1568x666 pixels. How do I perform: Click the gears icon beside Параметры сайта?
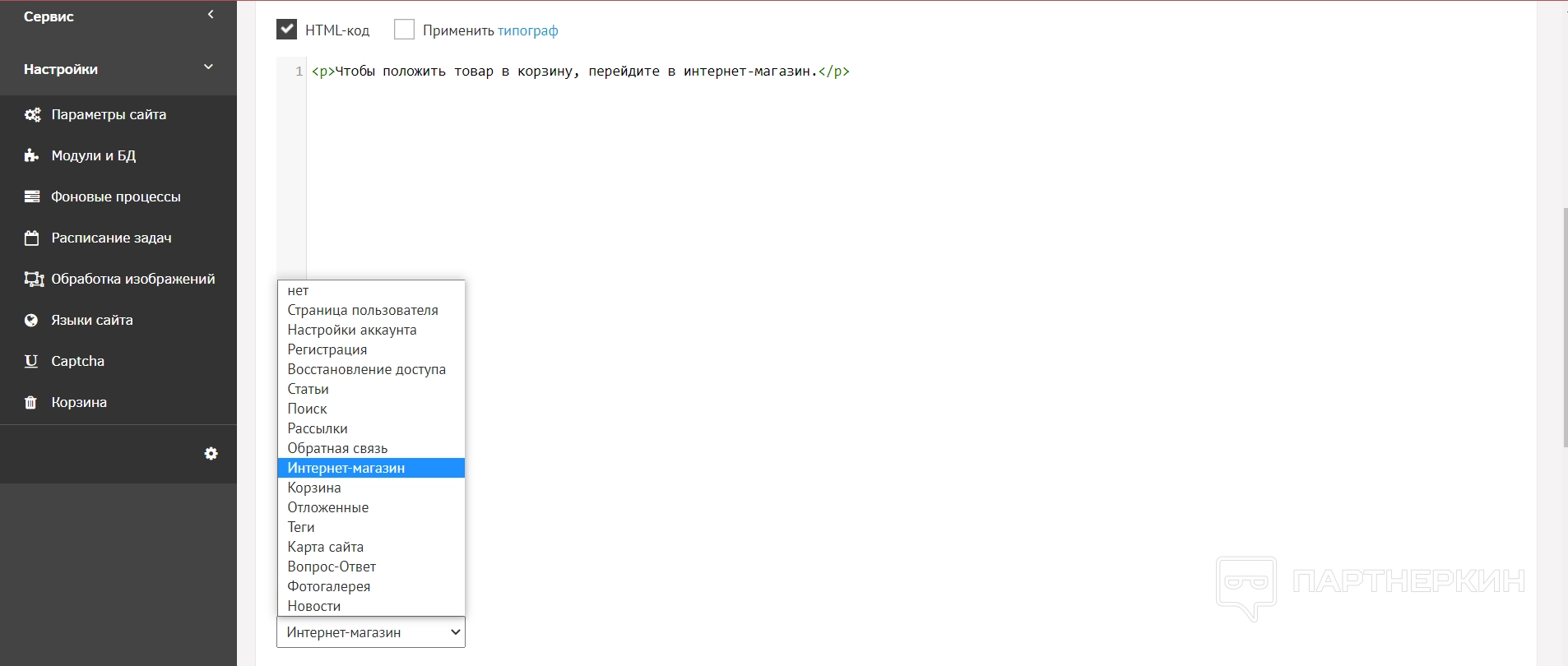[x=32, y=115]
